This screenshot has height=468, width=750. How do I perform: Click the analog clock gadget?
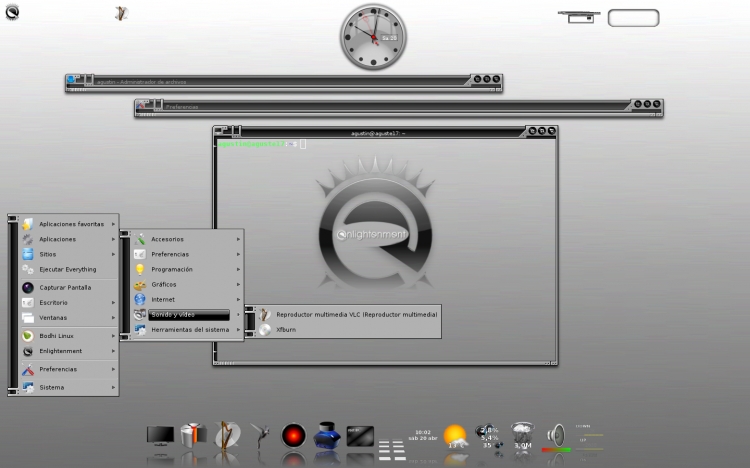373,37
